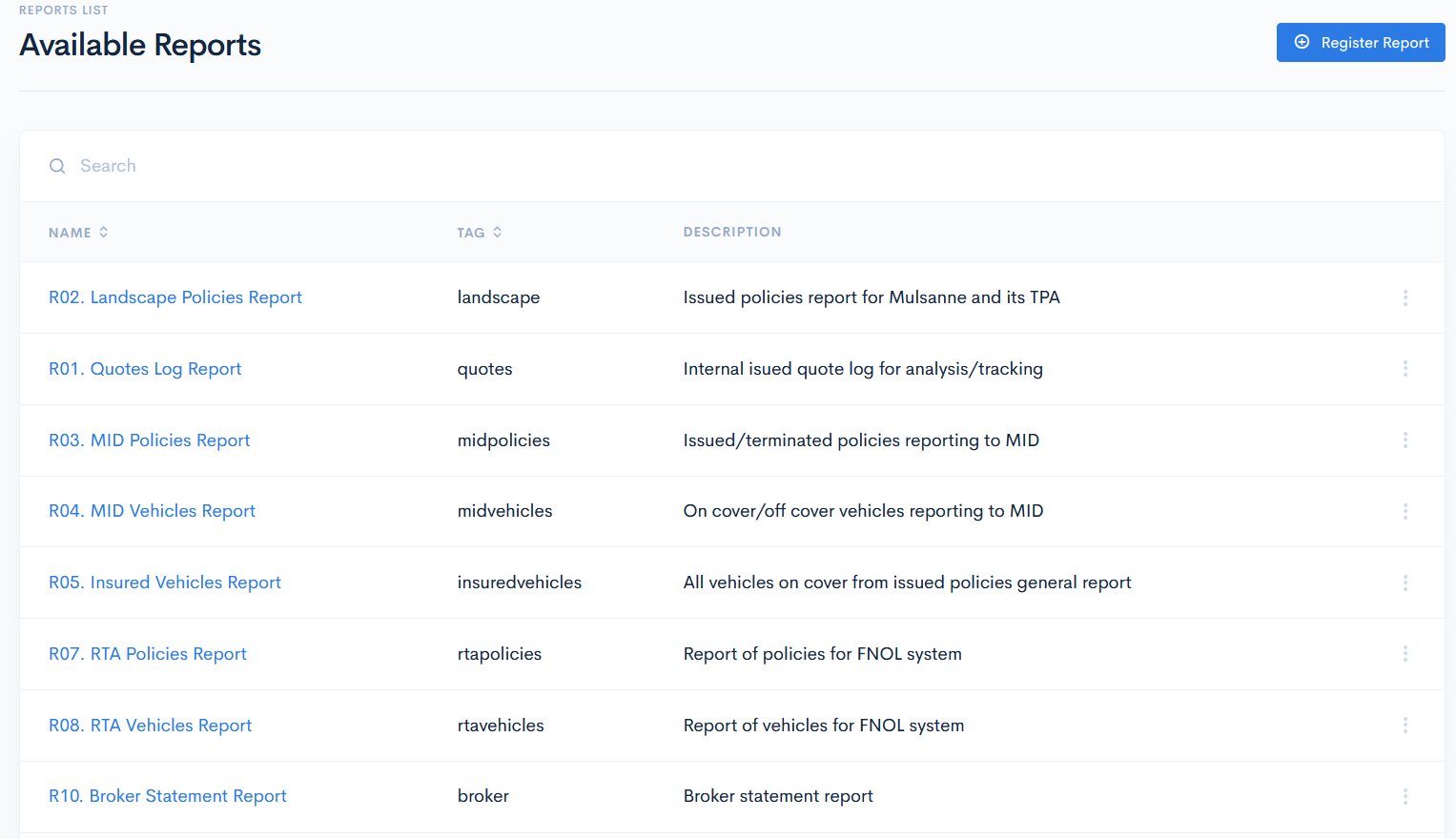
Task: Open R10. Broker Statement Report
Action: pyautogui.click(x=168, y=795)
